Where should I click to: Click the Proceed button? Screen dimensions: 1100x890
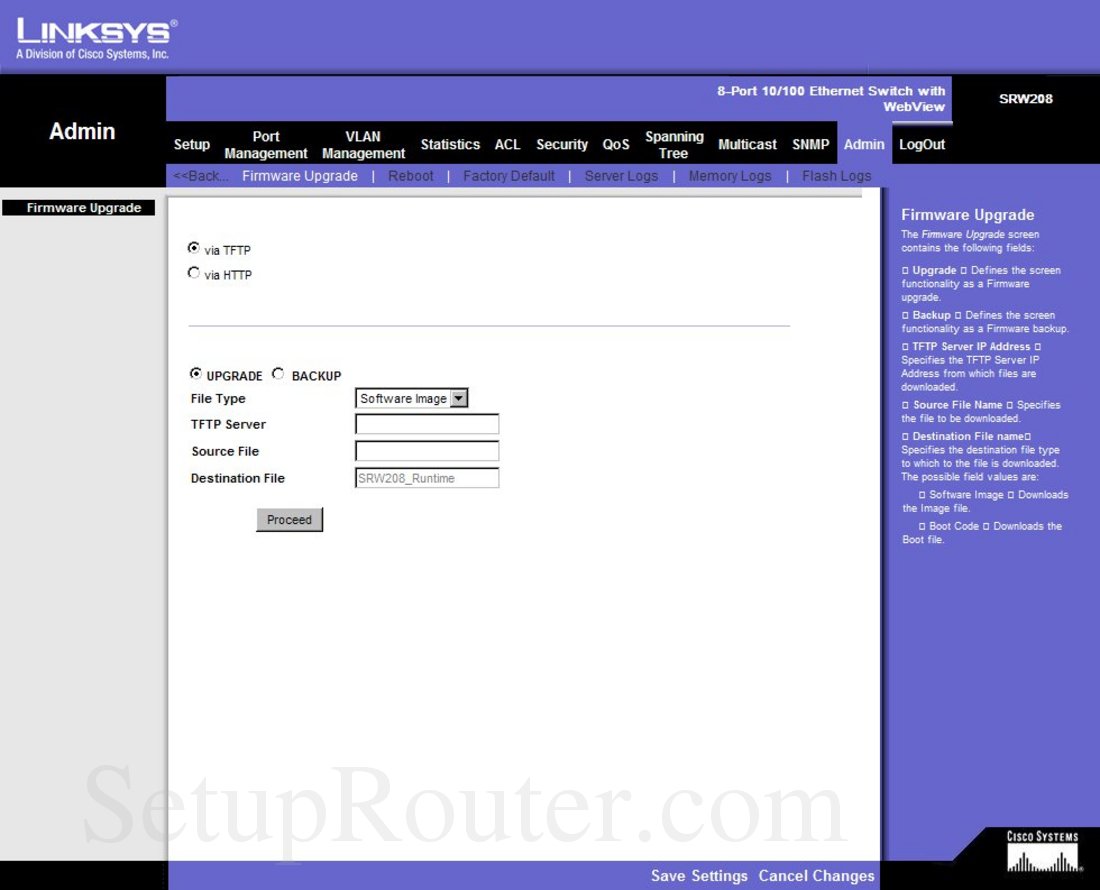(x=289, y=520)
